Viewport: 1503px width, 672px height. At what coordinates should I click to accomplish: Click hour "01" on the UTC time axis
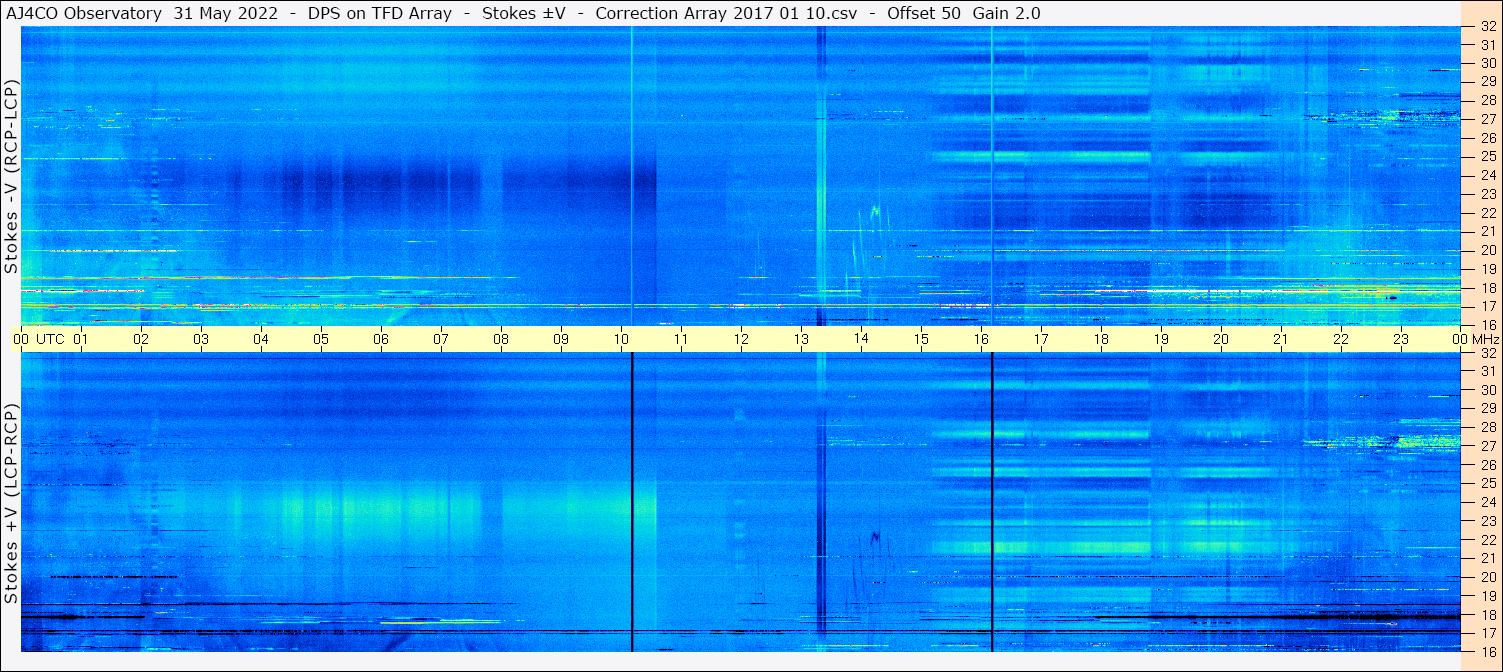pyautogui.click(x=81, y=339)
